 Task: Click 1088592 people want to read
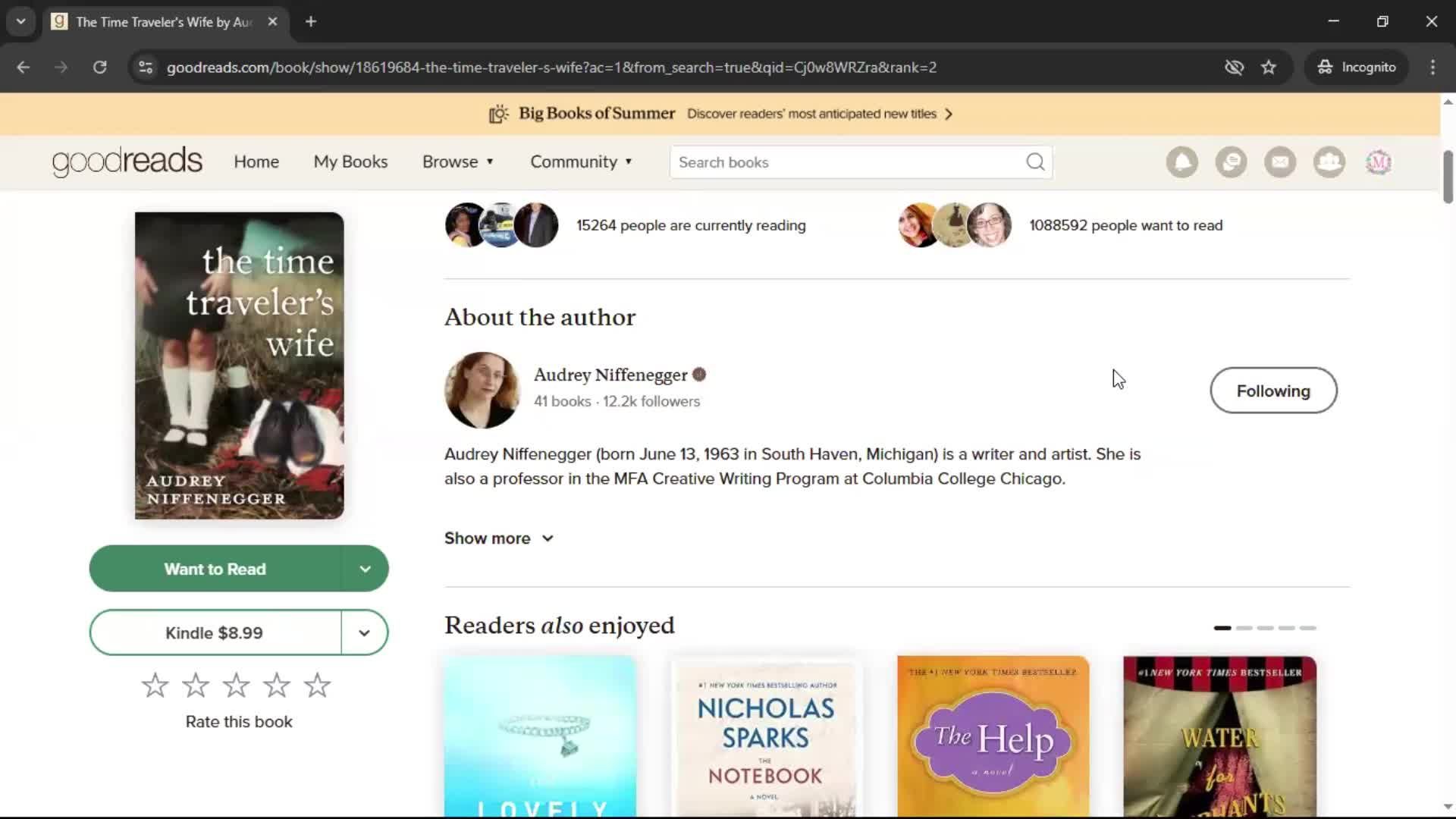pyautogui.click(x=1125, y=225)
